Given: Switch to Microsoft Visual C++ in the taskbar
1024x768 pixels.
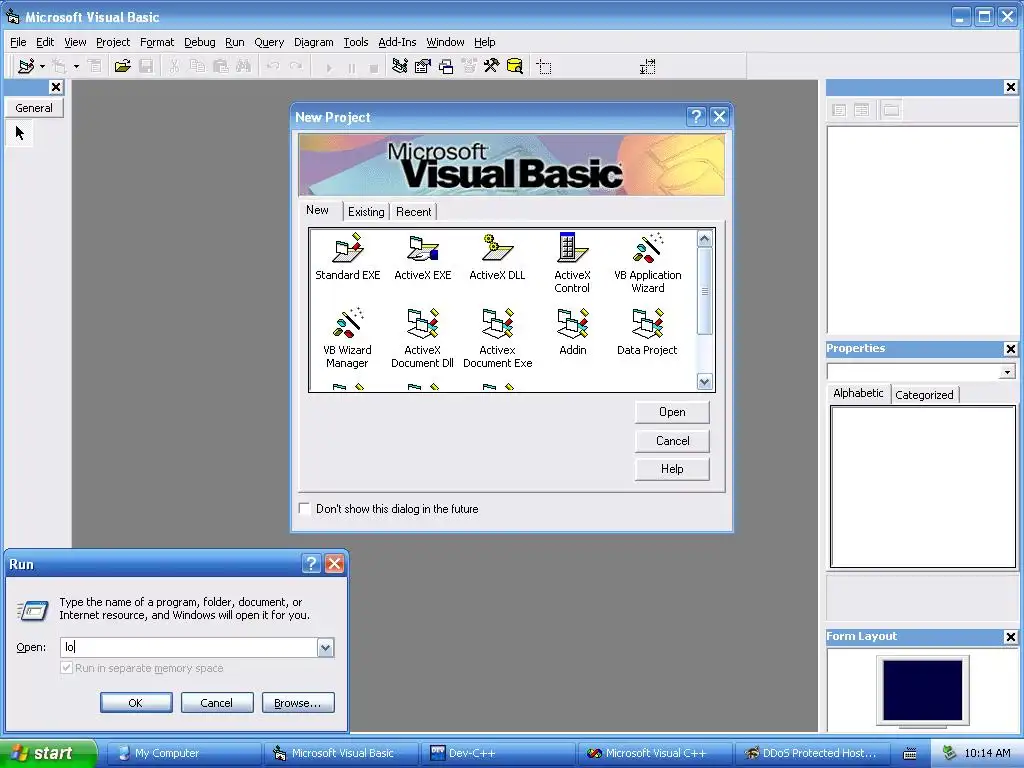Looking at the screenshot, I should click(655, 753).
